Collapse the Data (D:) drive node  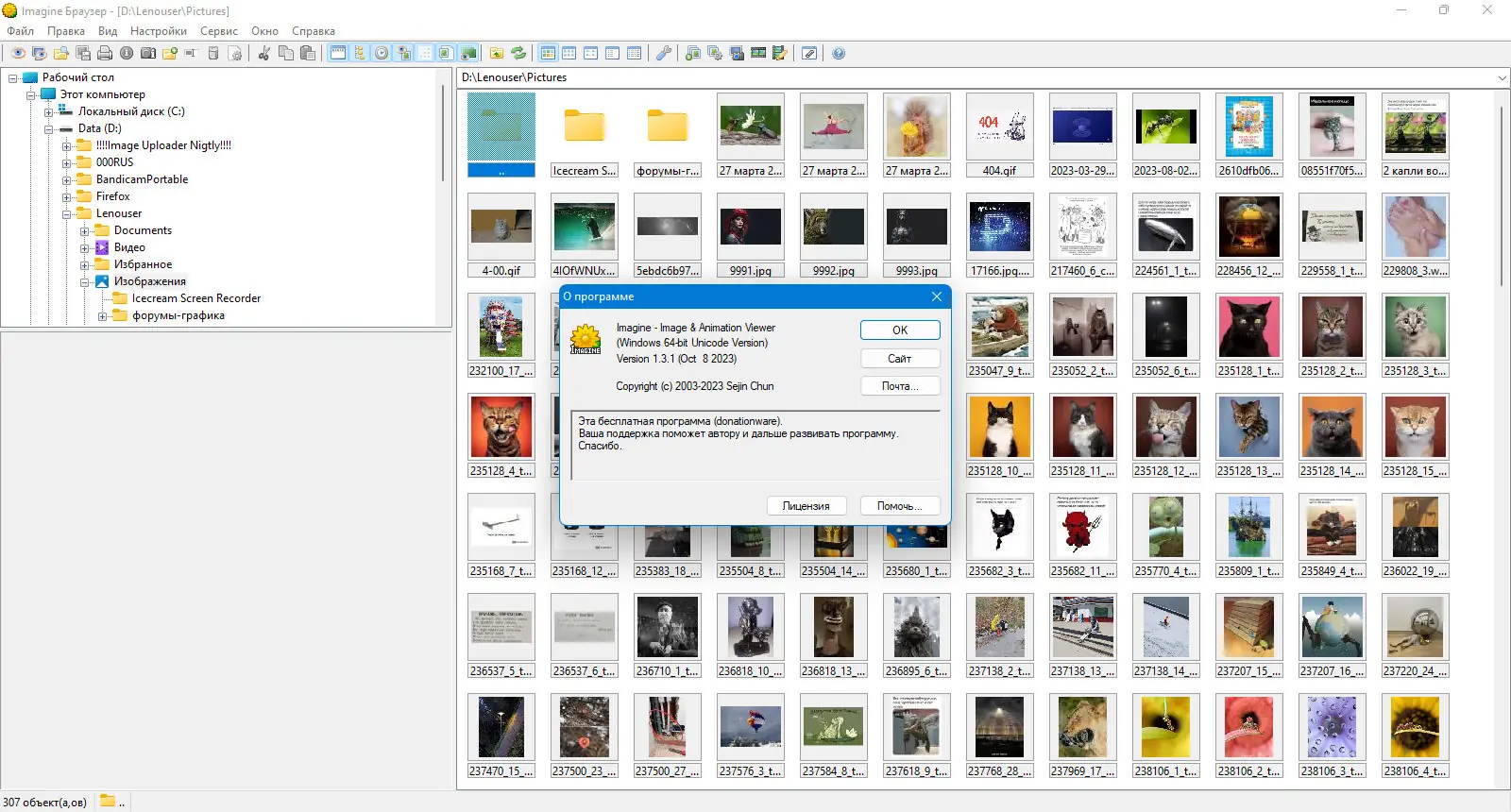tap(49, 128)
